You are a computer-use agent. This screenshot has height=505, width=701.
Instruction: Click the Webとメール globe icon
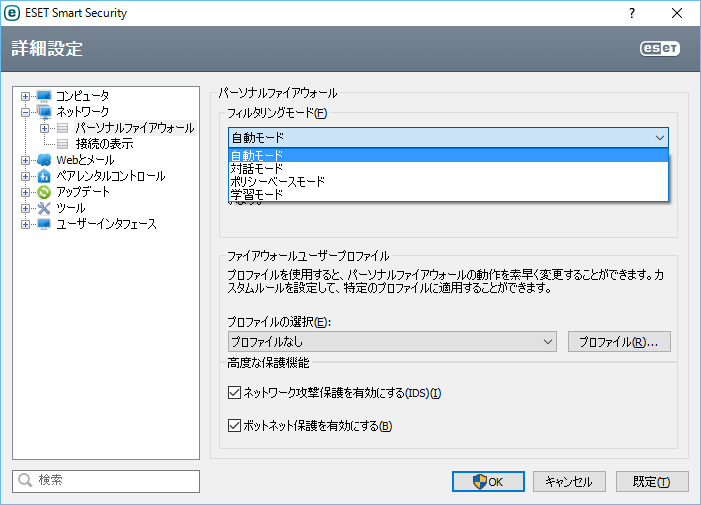pos(44,160)
